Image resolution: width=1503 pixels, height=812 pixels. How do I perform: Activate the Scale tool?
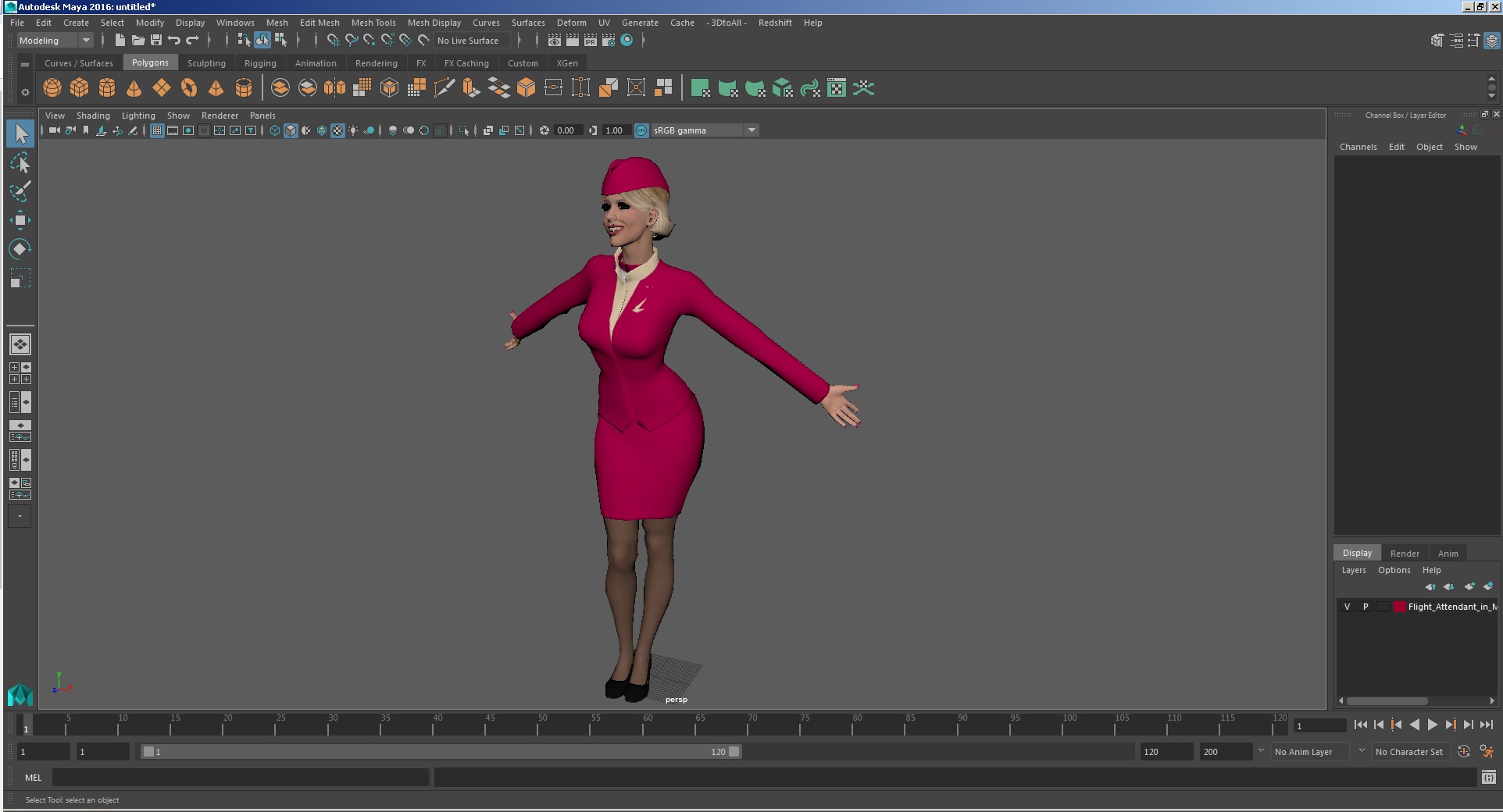coord(20,278)
